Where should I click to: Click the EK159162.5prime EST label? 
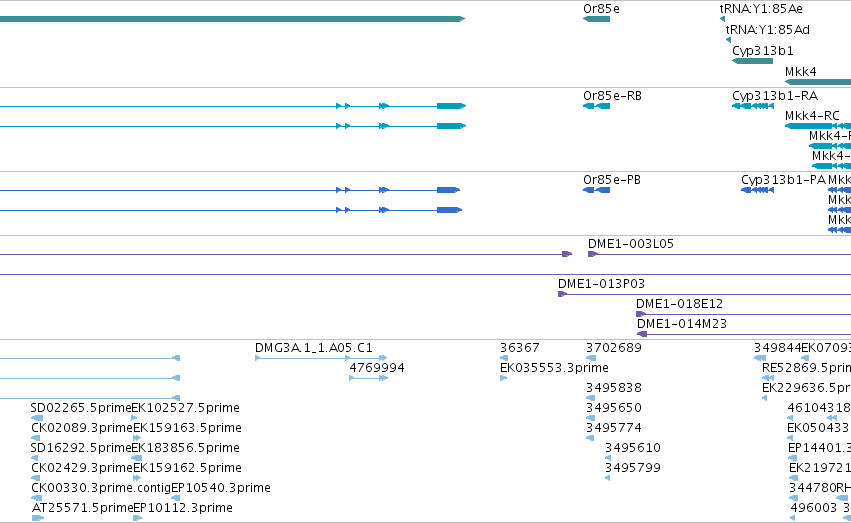[187, 468]
